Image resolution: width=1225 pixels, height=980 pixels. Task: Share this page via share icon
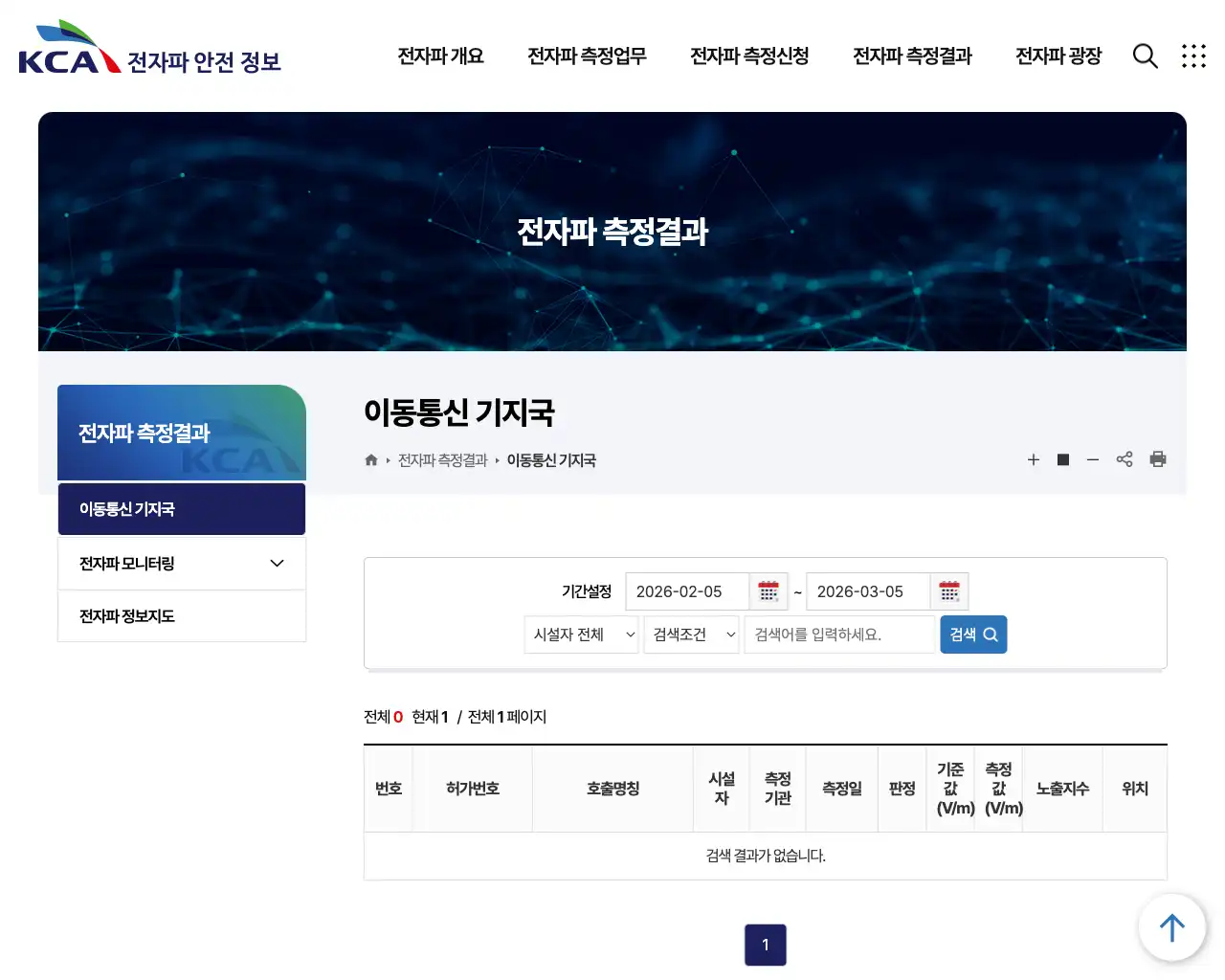(1125, 459)
